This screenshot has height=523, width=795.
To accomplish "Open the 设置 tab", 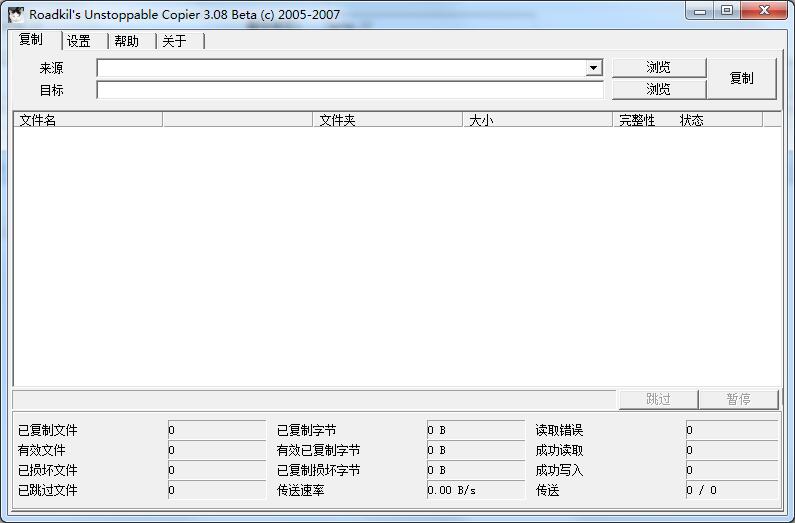I will pyautogui.click(x=80, y=41).
